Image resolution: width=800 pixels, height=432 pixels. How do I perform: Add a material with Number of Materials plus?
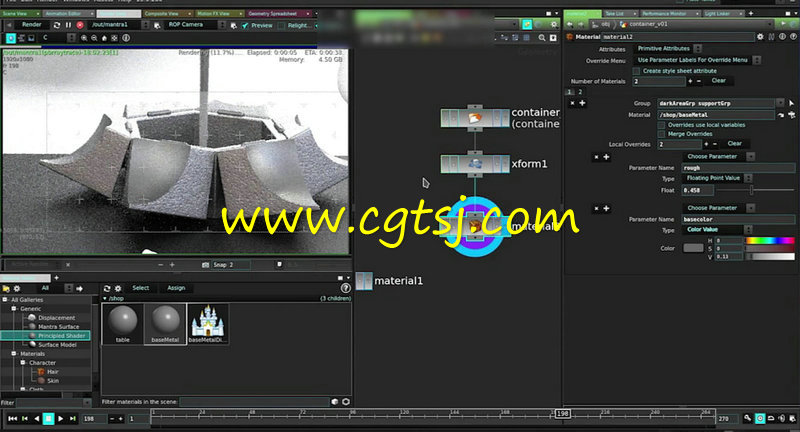(690, 81)
